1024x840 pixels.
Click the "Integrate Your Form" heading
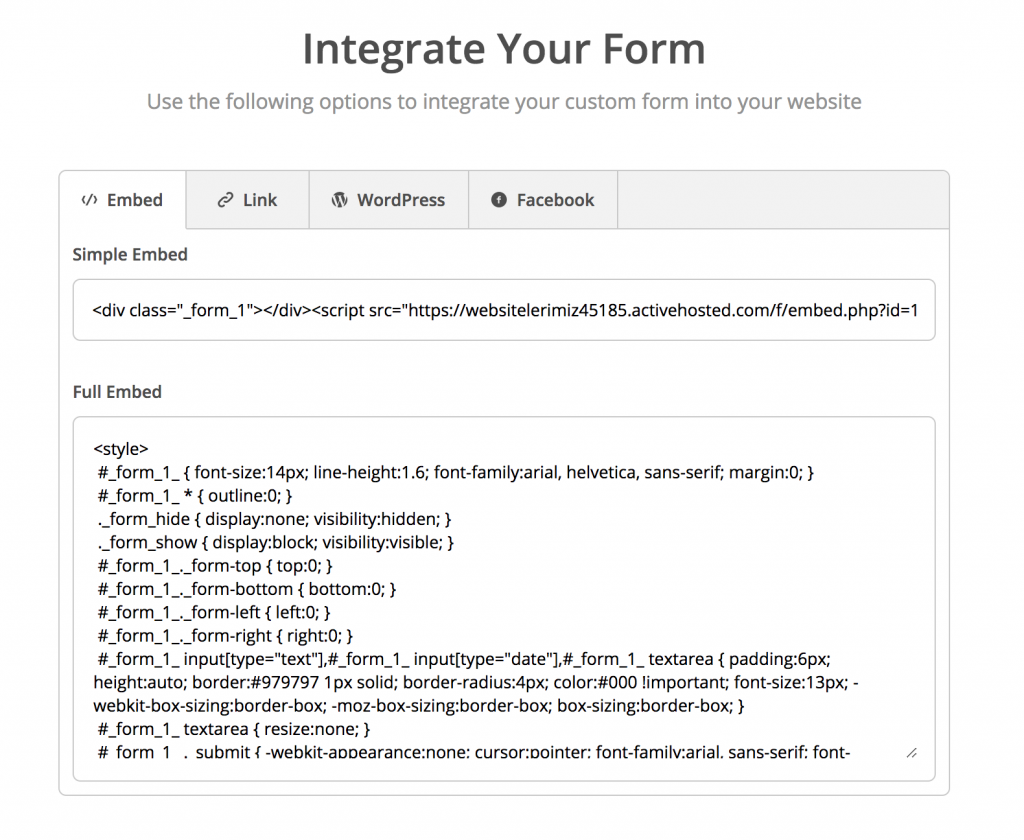pos(504,49)
